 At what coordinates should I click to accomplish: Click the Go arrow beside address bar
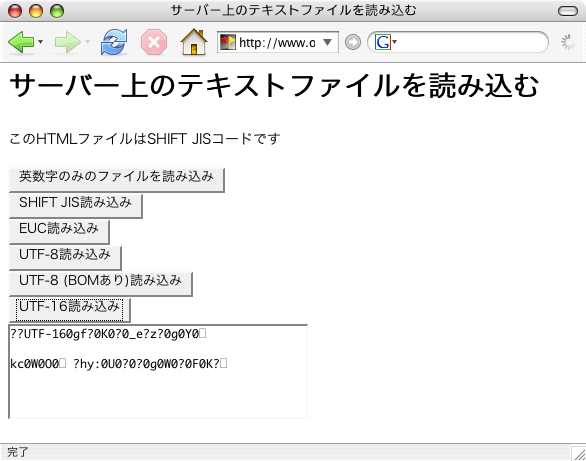coord(353,42)
